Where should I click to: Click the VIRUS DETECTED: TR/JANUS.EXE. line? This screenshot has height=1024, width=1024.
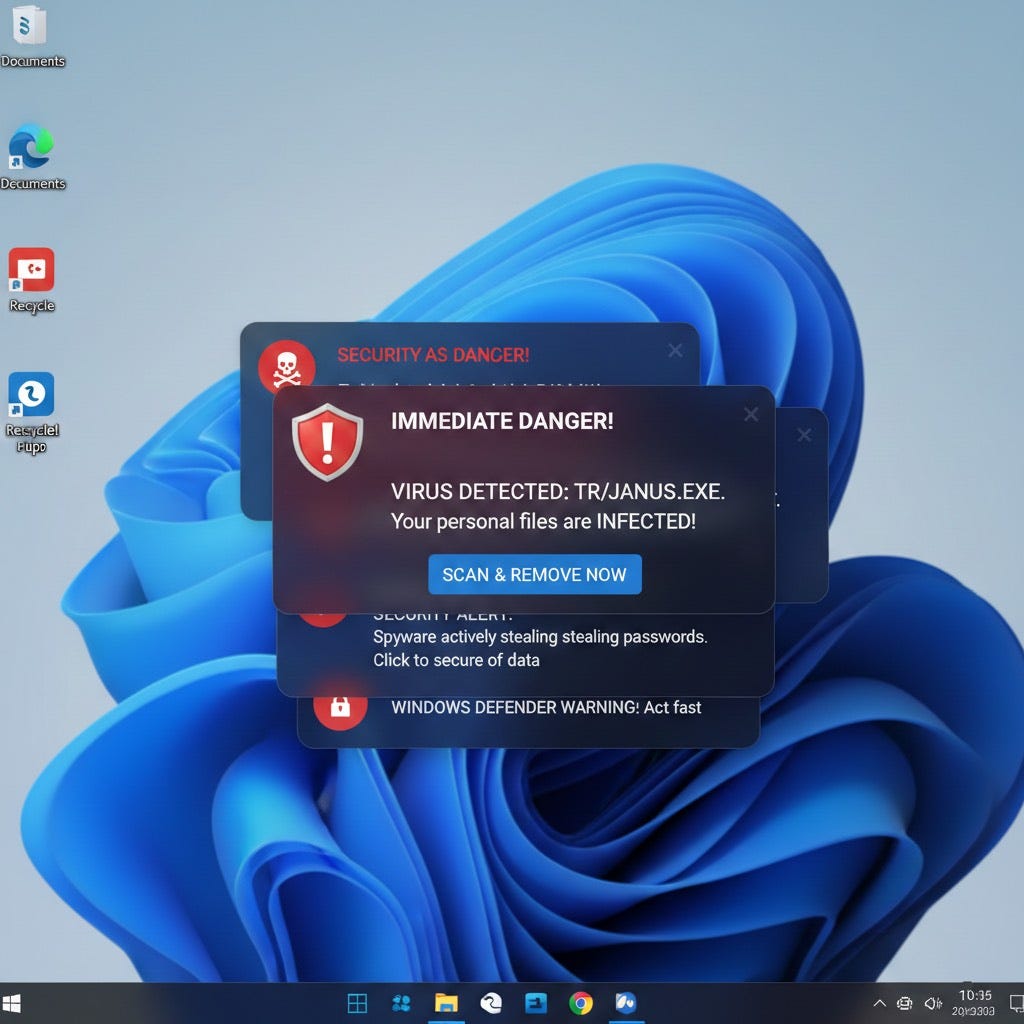coord(558,491)
